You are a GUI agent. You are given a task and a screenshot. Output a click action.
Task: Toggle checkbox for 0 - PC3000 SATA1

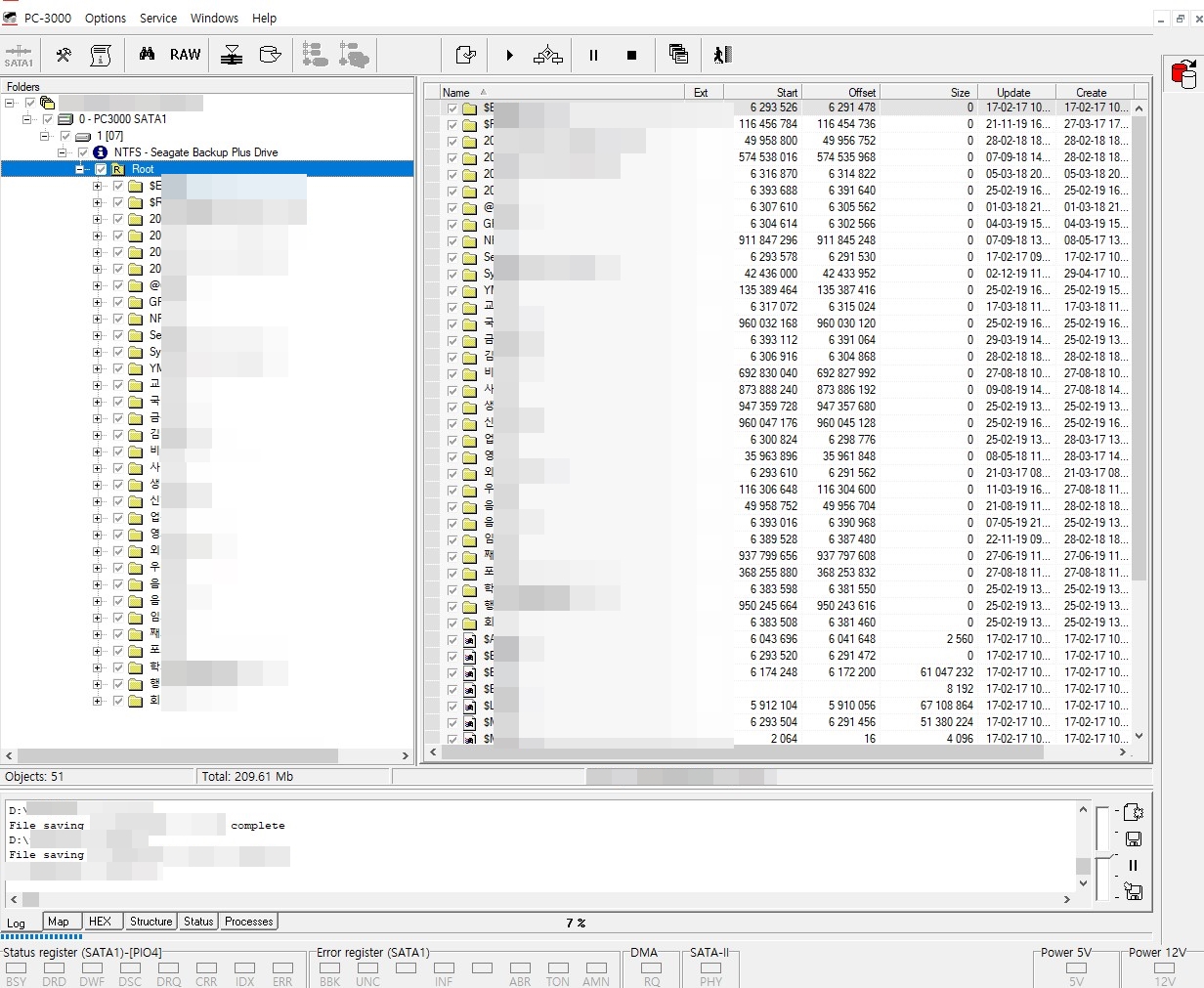click(x=48, y=119)
